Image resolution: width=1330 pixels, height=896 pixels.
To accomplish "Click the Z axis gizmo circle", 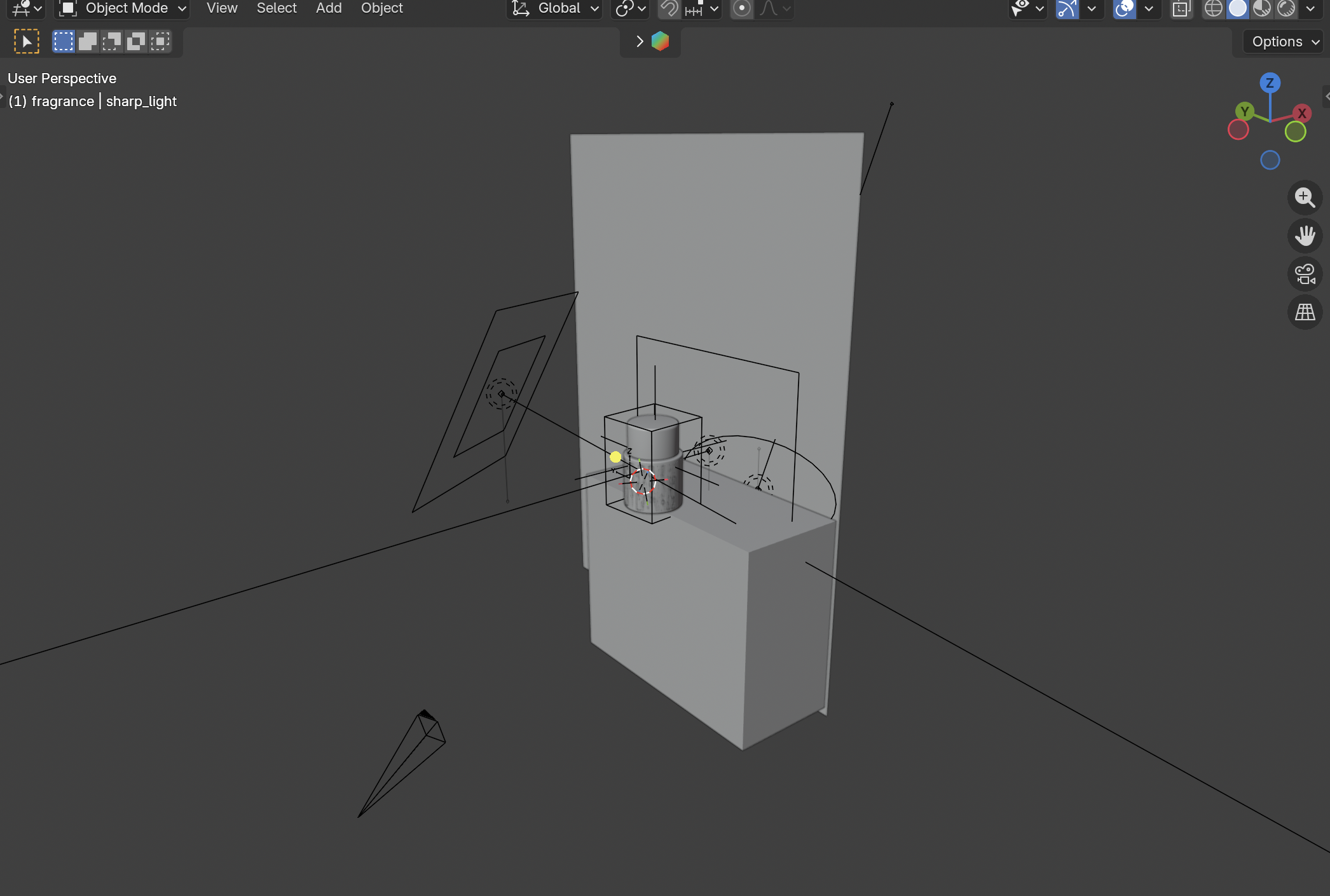I will coord(1270,83).
